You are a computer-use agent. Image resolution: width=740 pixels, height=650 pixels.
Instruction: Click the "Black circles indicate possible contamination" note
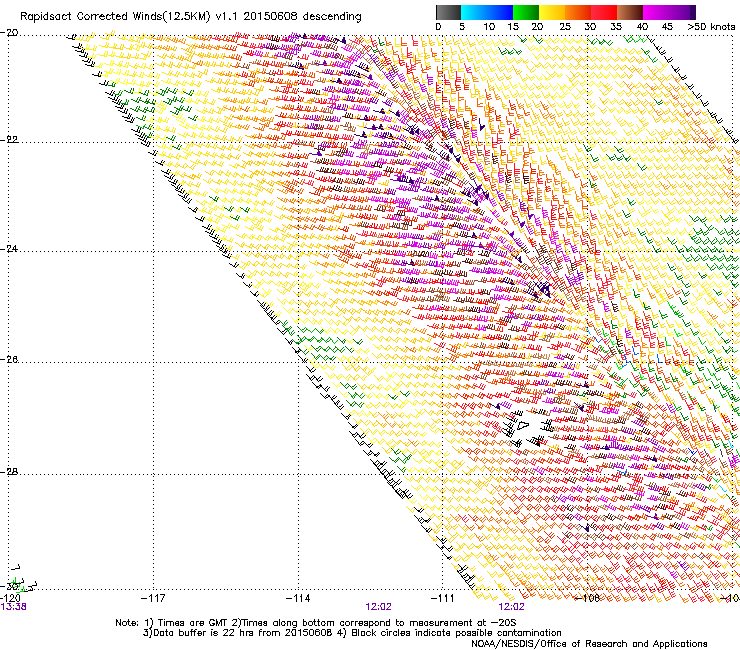coord(456,633)
